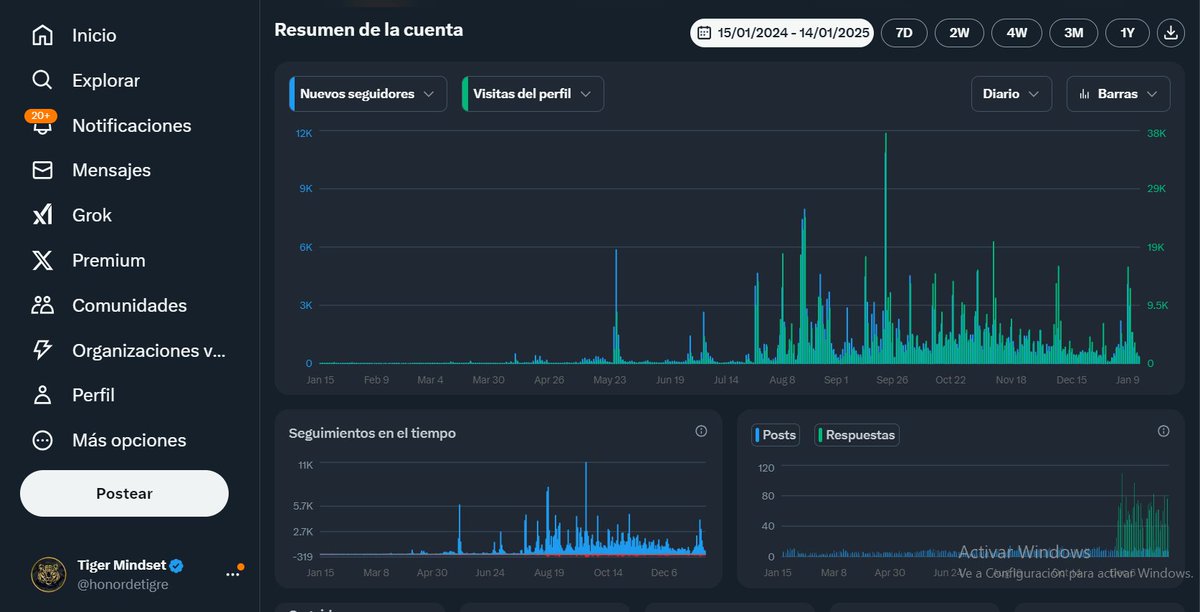
Task: Click Mensajes label in sidebar
Action: point(112,170)
